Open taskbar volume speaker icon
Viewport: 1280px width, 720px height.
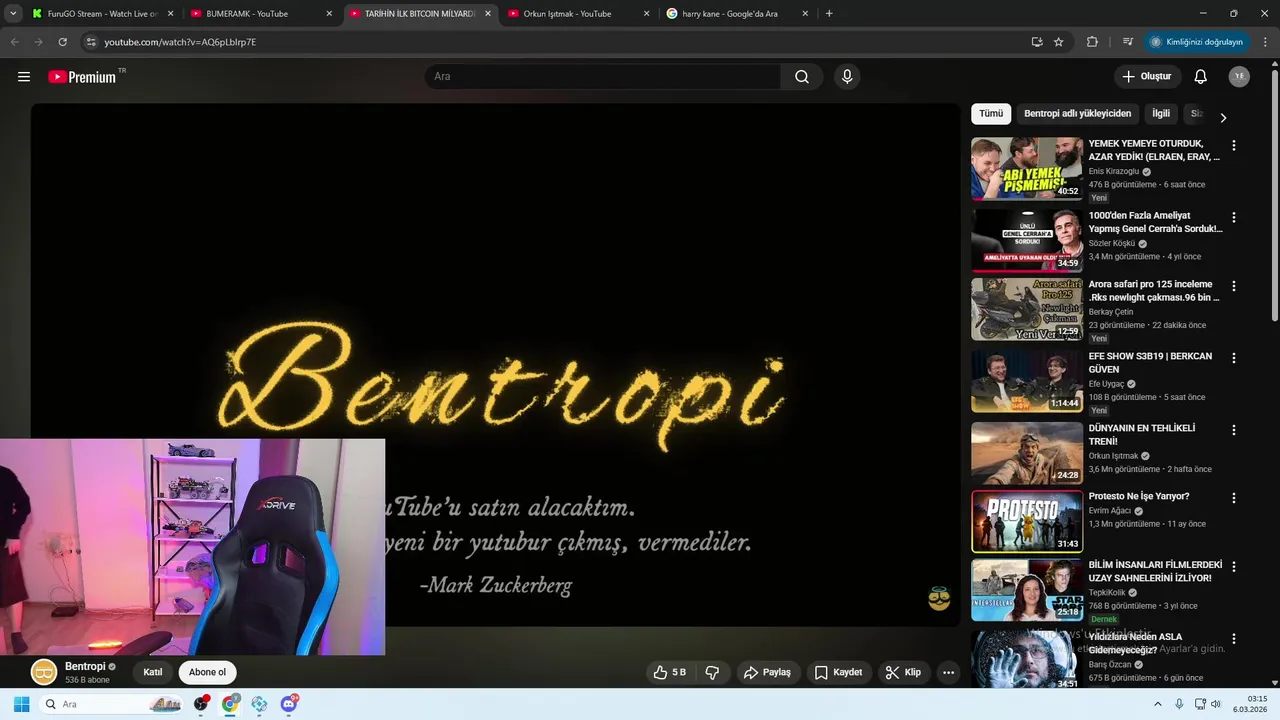point(1215,704)
